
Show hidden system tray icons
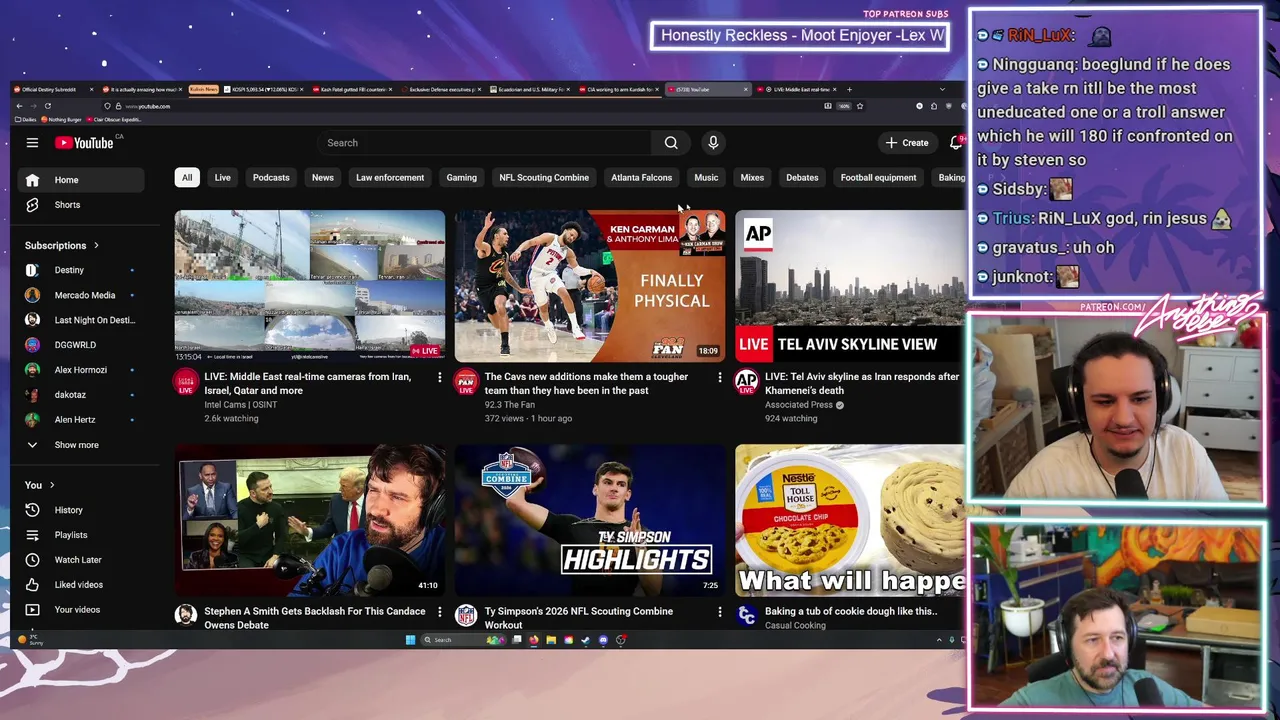(x=939, y=640)
